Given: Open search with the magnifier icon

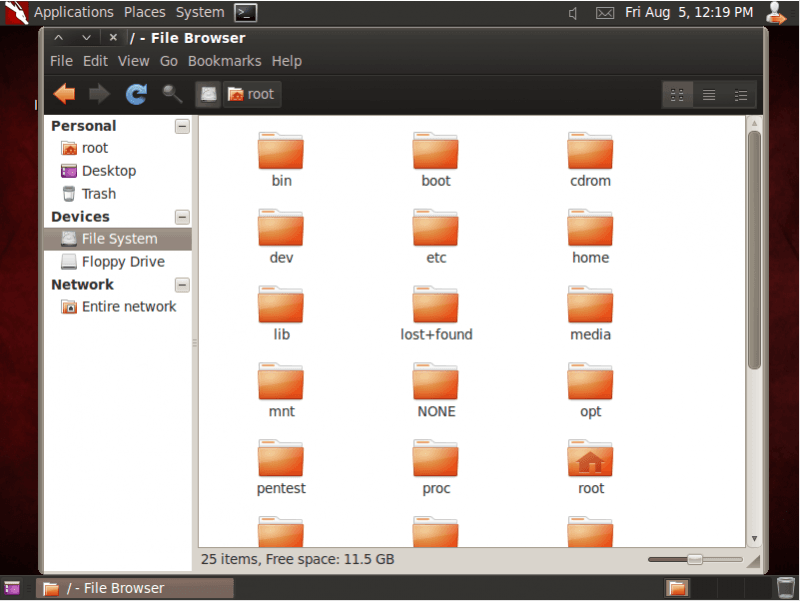Looking at the screenshot, I should point(172,94).
